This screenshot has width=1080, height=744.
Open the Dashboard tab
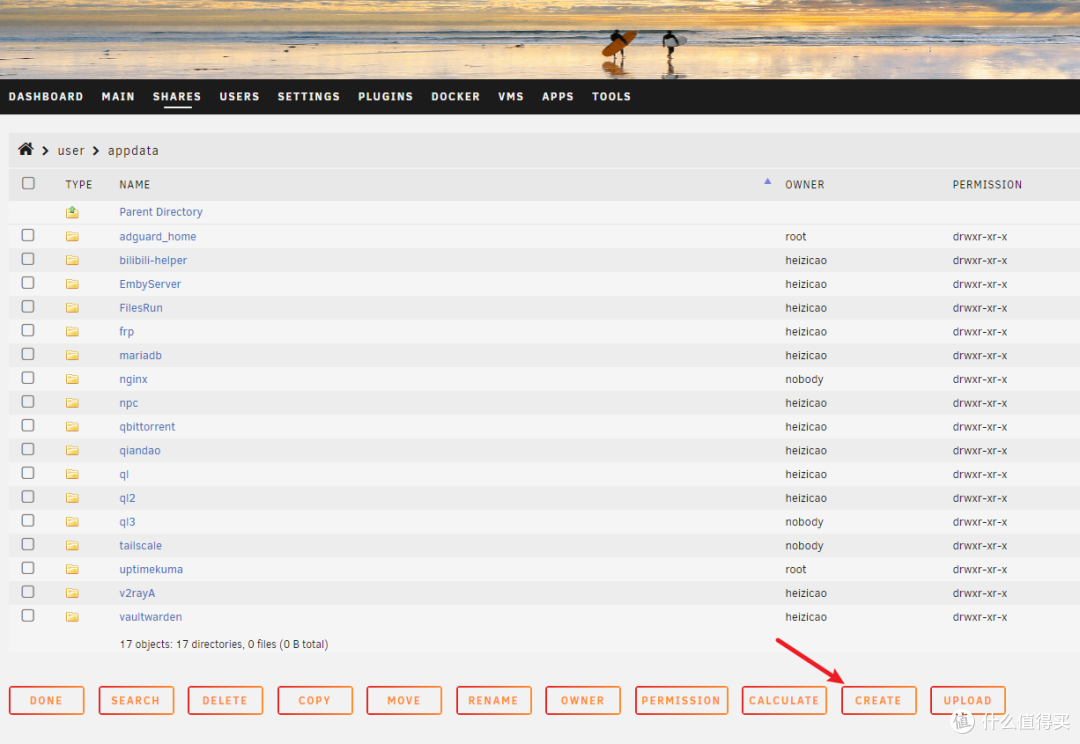click(x=46, y=96)
